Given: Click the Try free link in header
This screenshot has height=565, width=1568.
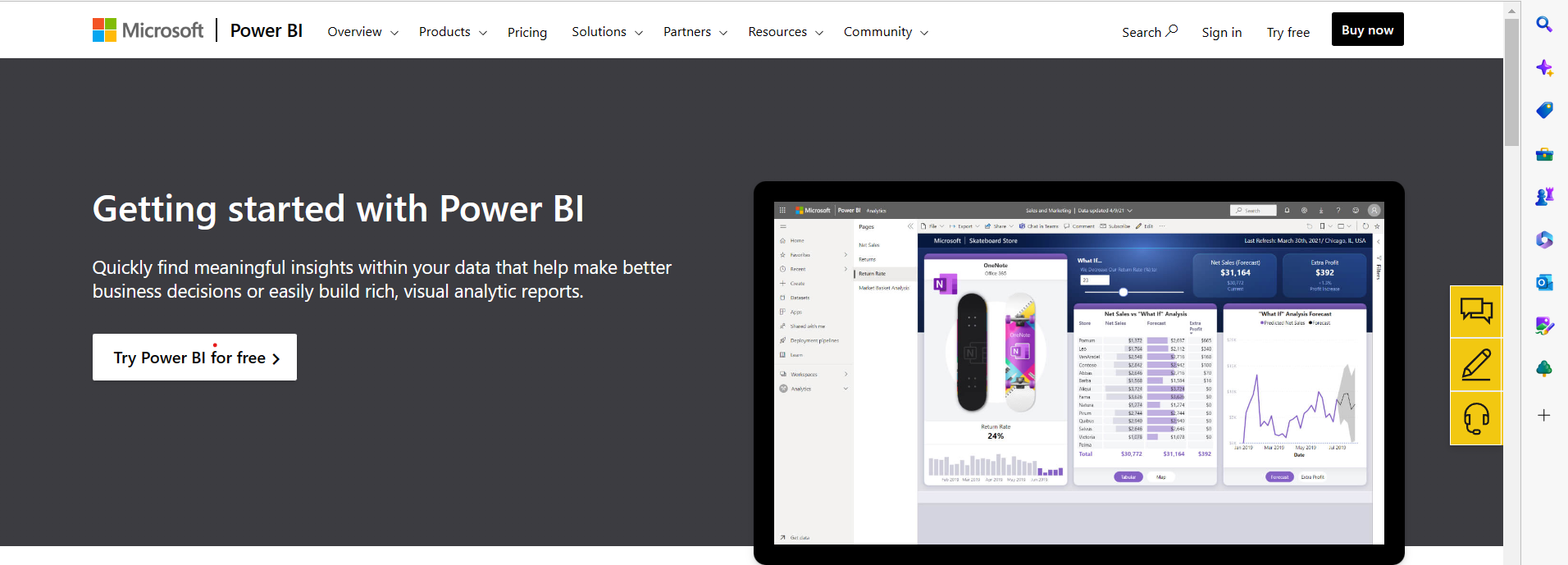Looking at the screenshot, I should 1288,33.
